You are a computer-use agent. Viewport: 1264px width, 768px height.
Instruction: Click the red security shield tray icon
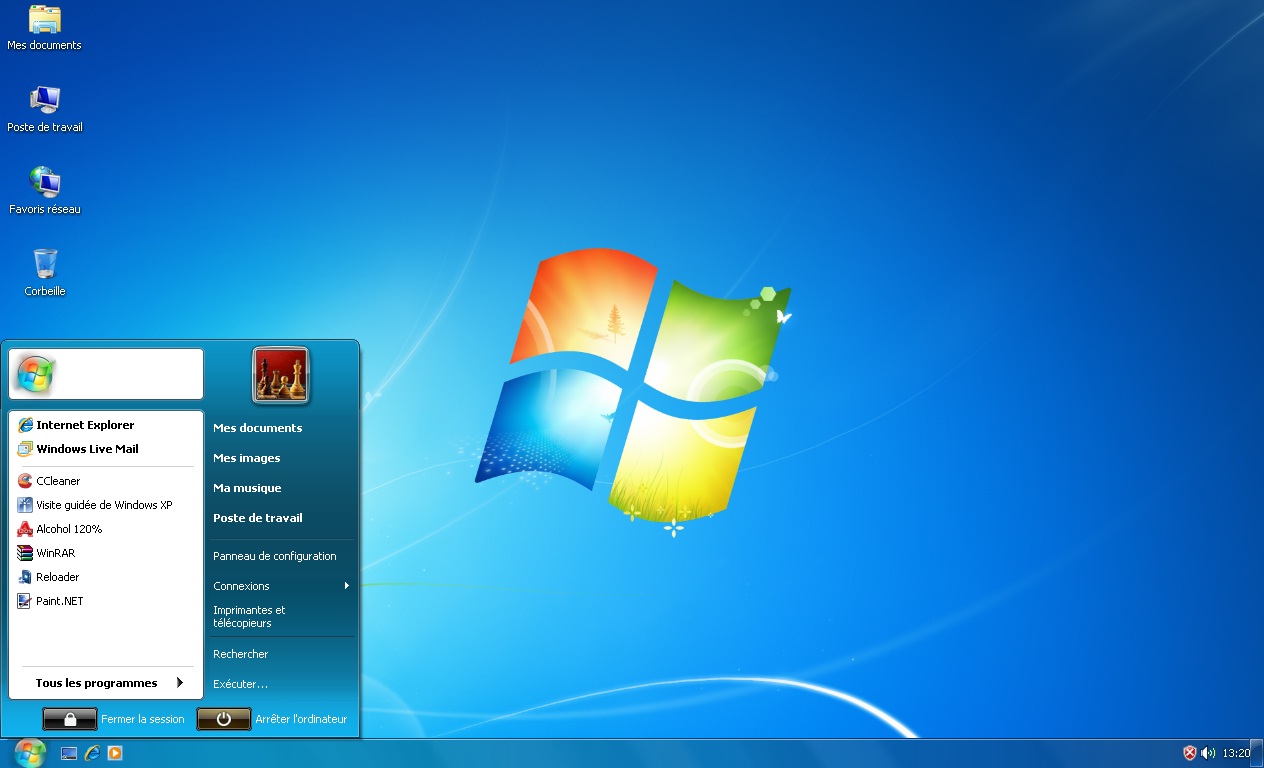click(x=1190, y=753)
